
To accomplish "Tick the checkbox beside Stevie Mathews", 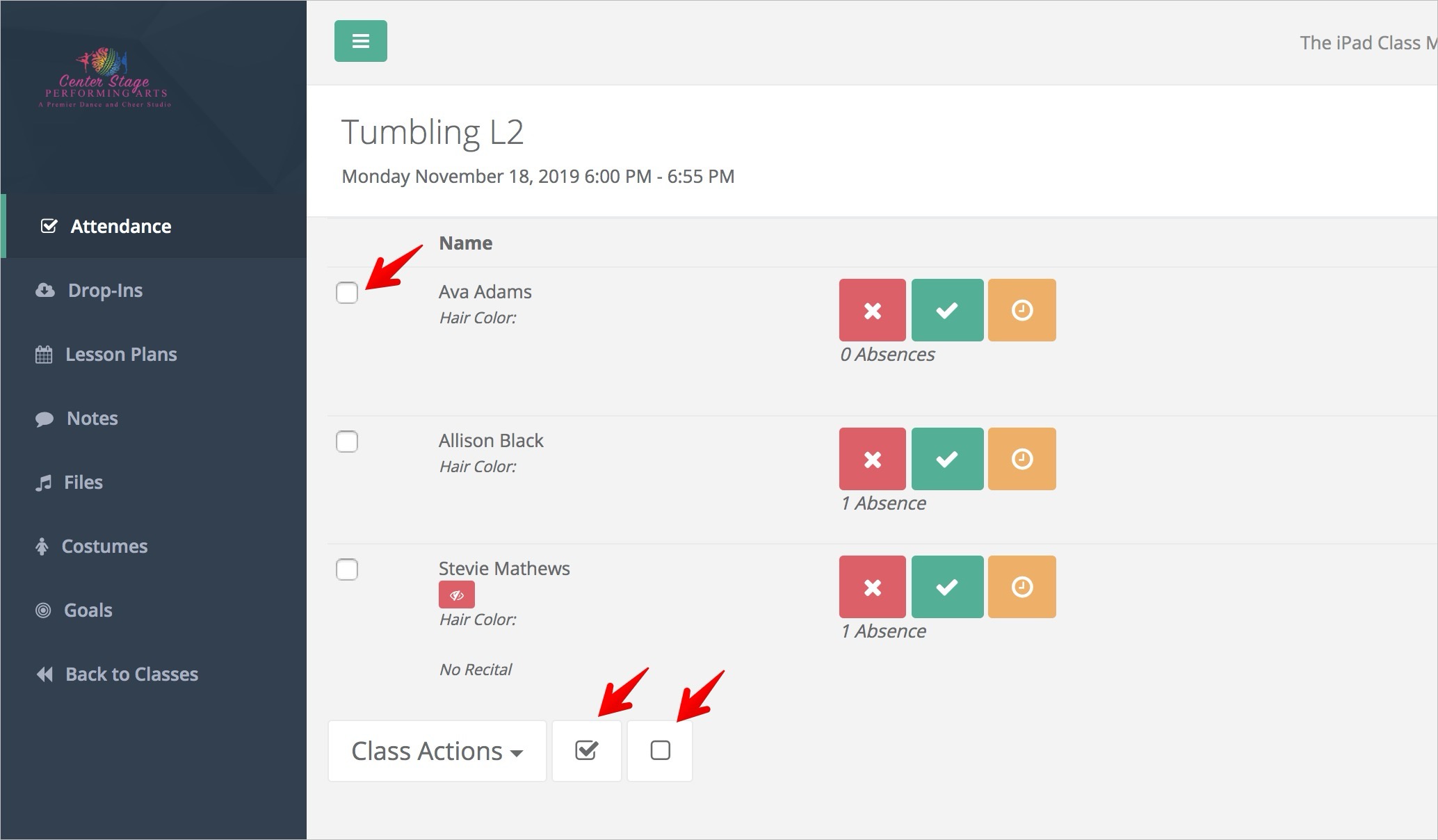I will (x=347, y=570).
